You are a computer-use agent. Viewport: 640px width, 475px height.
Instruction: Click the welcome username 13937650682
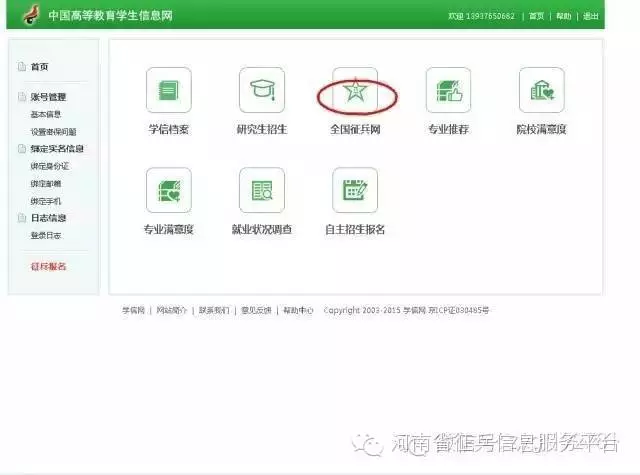(x=490, y=16)
